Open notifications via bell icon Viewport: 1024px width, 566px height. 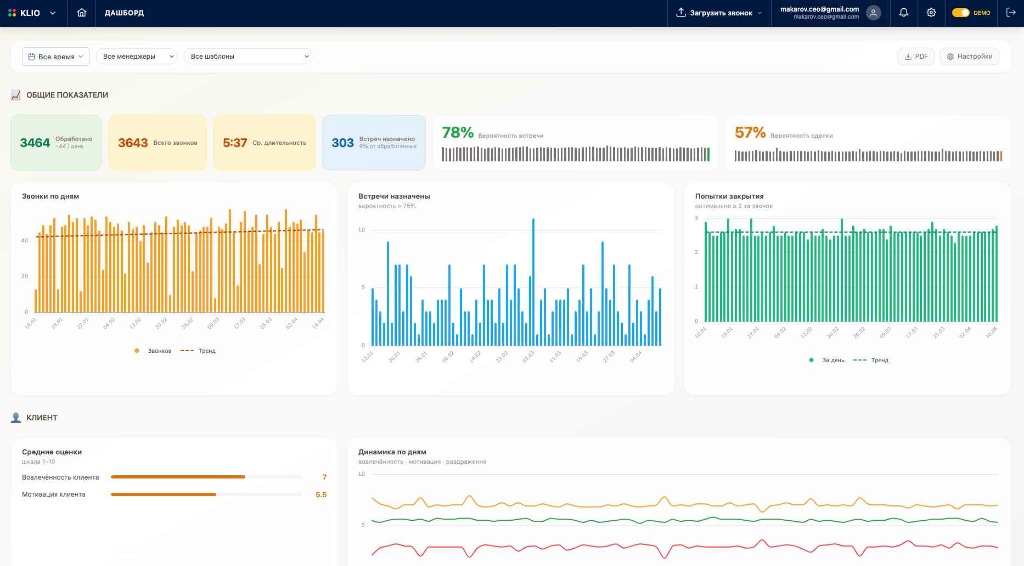tap(903, 13)
